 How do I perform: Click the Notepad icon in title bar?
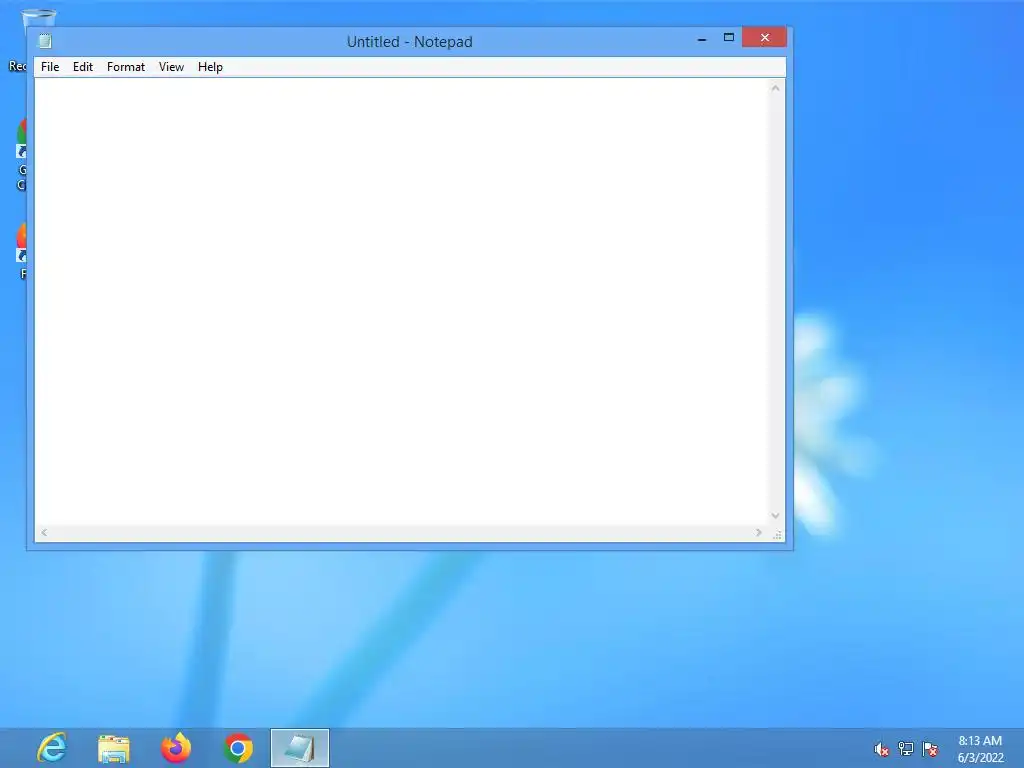[x=44, y=41]
